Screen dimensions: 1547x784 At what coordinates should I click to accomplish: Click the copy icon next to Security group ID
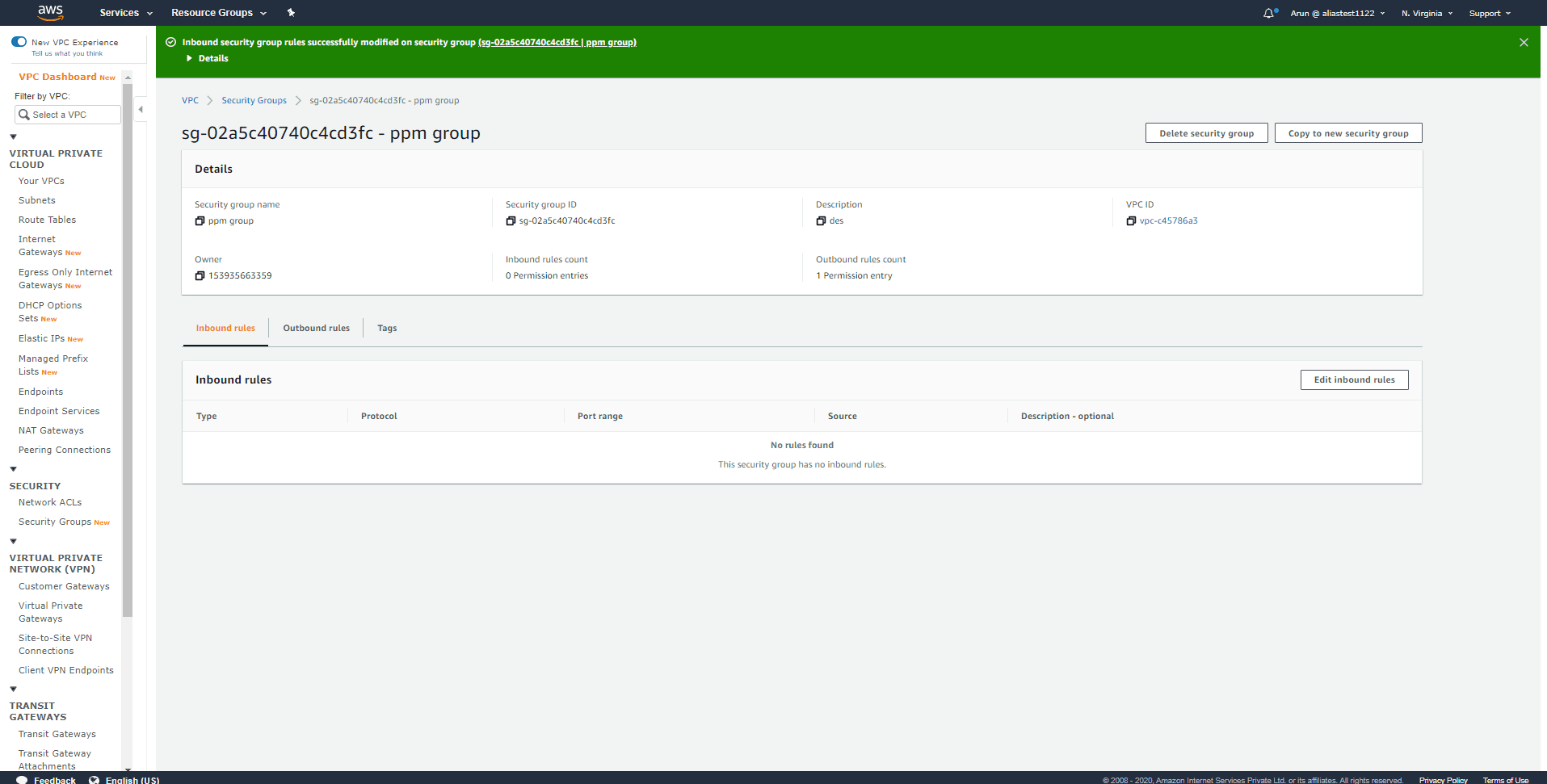coord(511,220)
